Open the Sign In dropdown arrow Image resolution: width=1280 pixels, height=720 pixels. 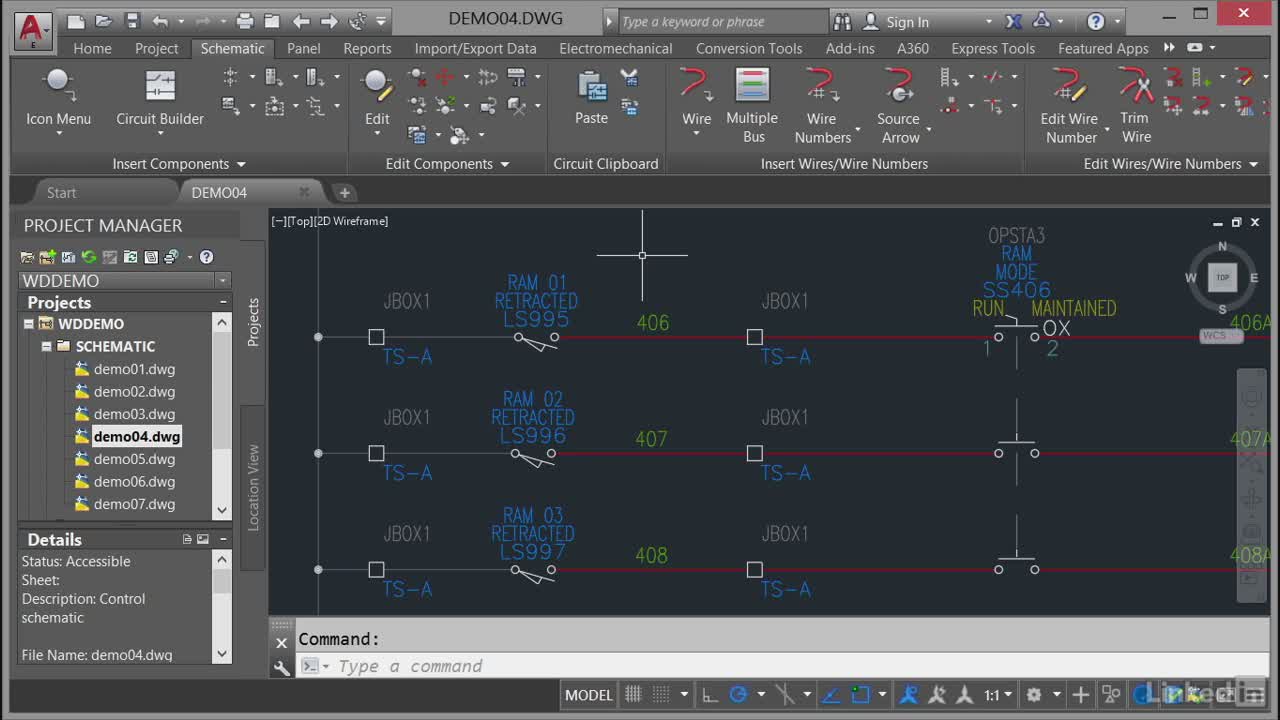(989, 22)
